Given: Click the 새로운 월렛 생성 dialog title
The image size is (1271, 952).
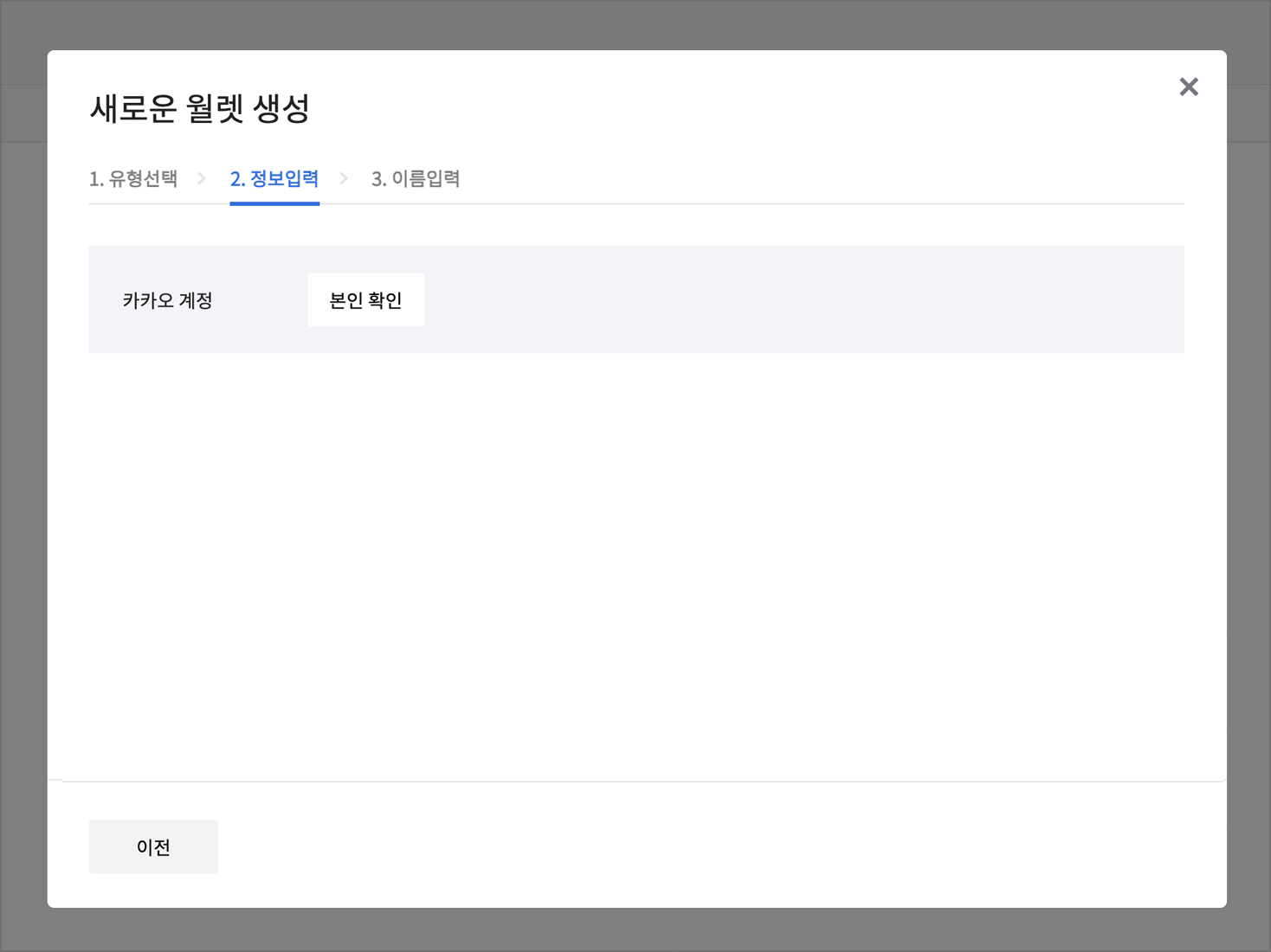Looking at the screenshot, I should coord(199,108).
